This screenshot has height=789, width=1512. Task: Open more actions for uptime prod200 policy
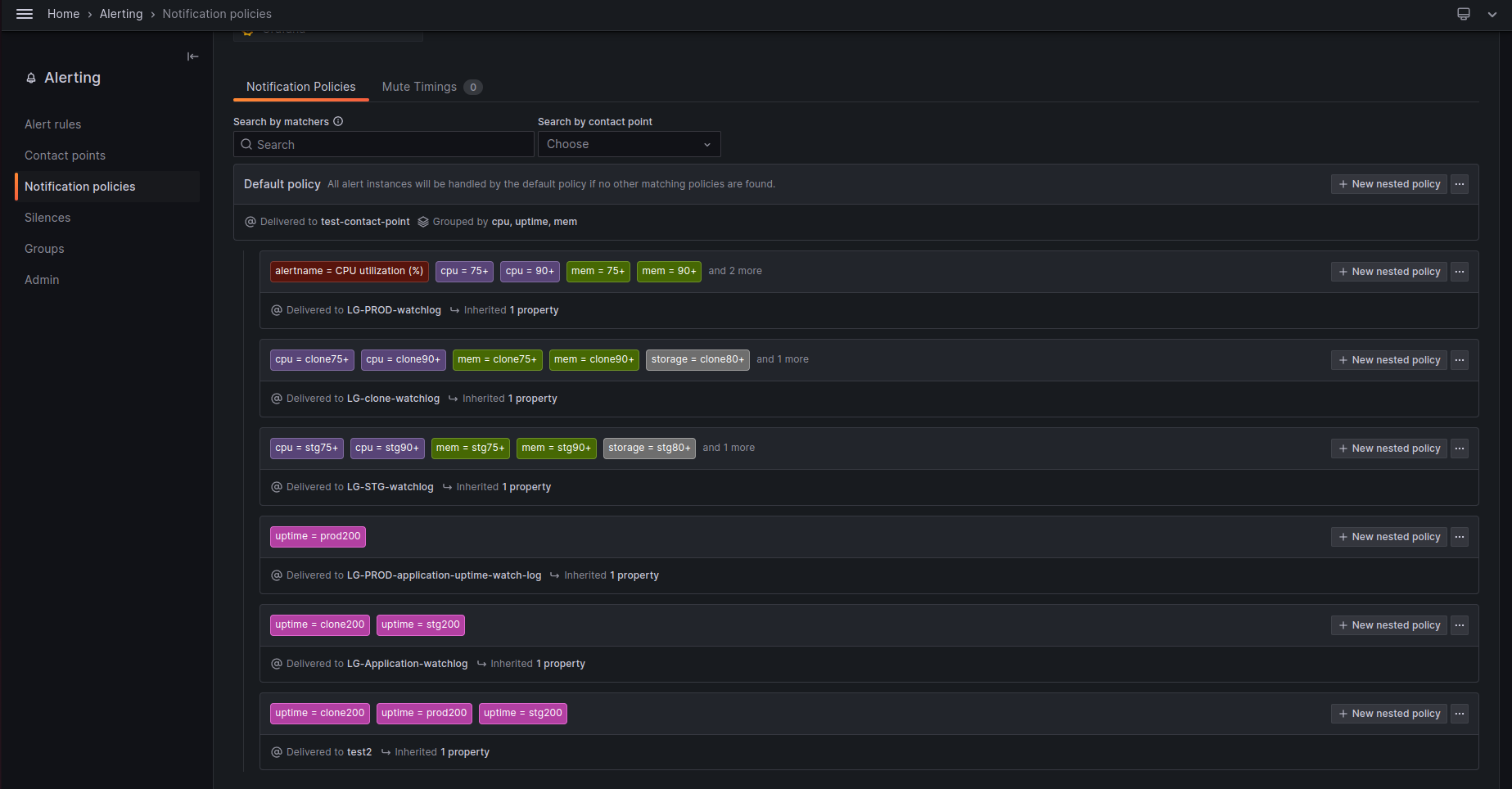[x=1460, y=537]
